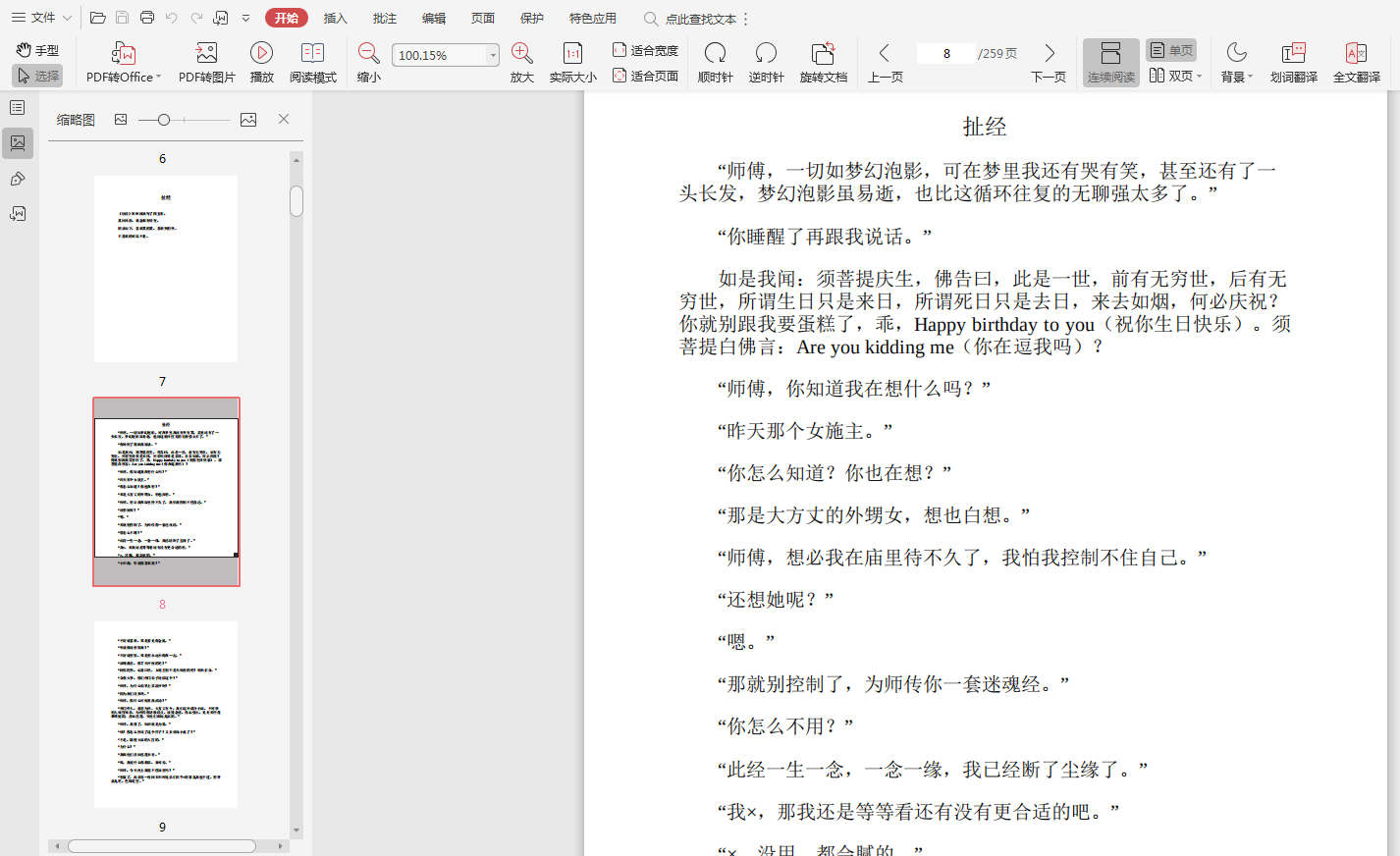Rotate page 顺时针 clockwise
Screen dimensions: 1400x856
(716, 63)
